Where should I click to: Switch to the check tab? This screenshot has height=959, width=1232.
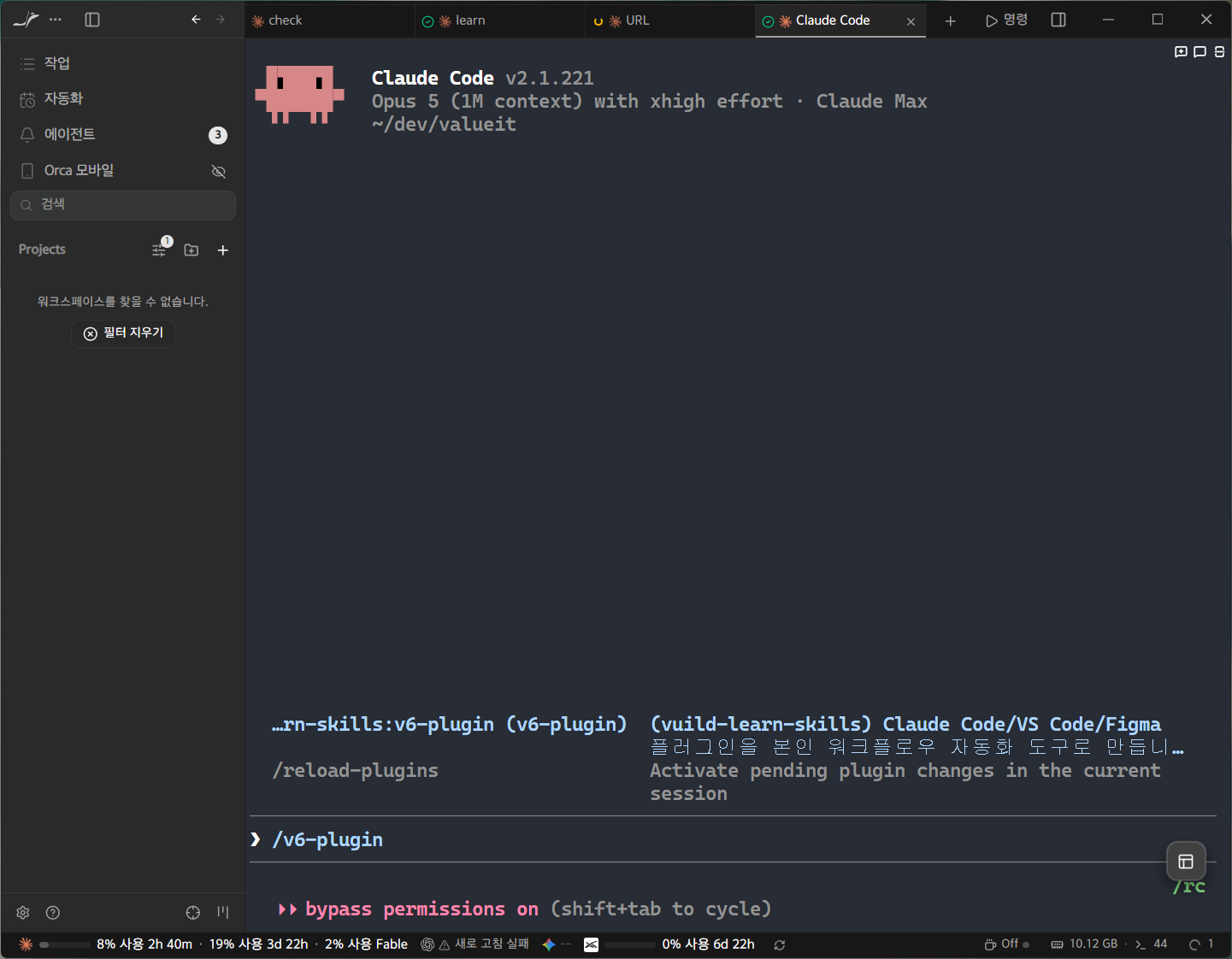[x=330, y=21]
